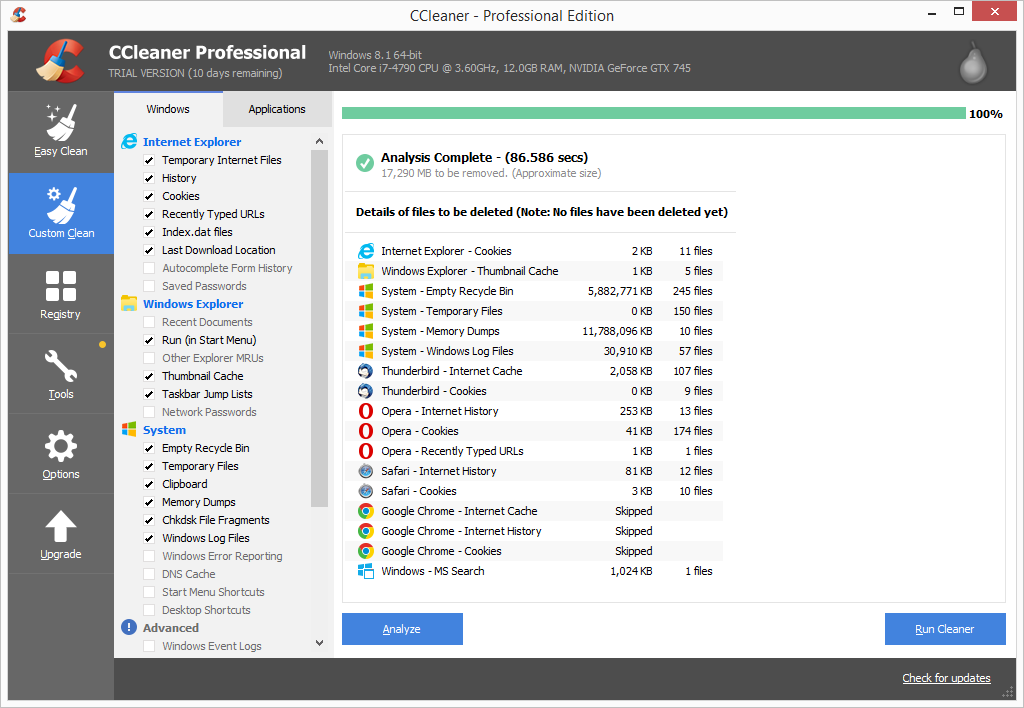This screenshot has width=1024, height=708.
Task: Select the Windows tab
Action: tap(168, 108)
